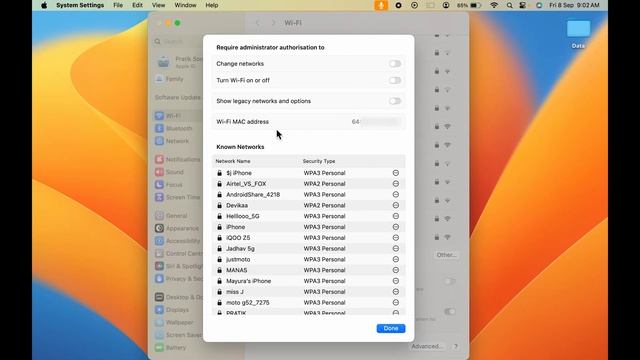Select the miss J network name
The image size is (640, 360).
click(235, 292)
